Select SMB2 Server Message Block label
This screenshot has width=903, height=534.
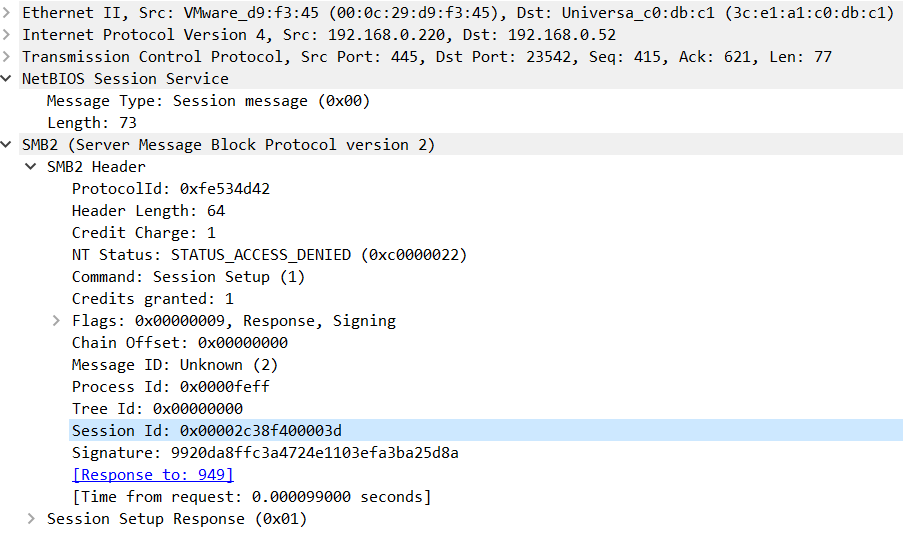(x=228, y=145)
